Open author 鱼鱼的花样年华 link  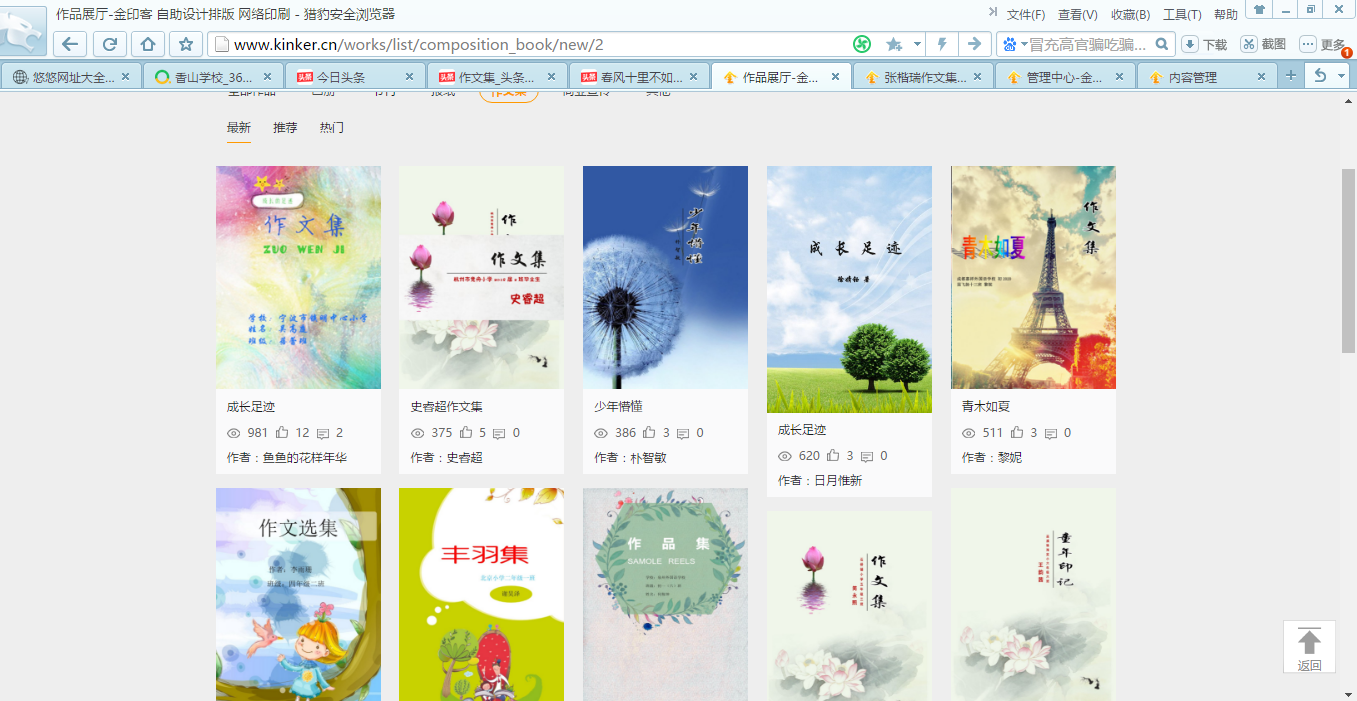(305, 458)
